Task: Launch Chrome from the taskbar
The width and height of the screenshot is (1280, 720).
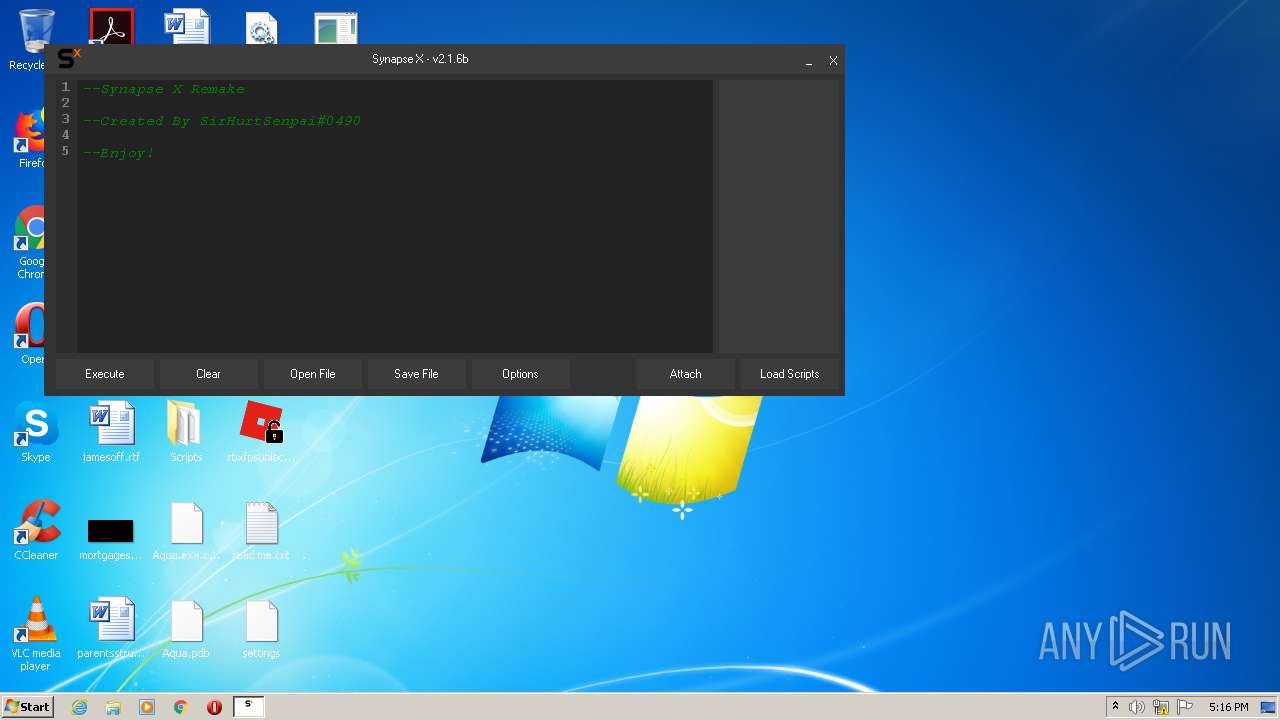Action: tap(181, 707)
